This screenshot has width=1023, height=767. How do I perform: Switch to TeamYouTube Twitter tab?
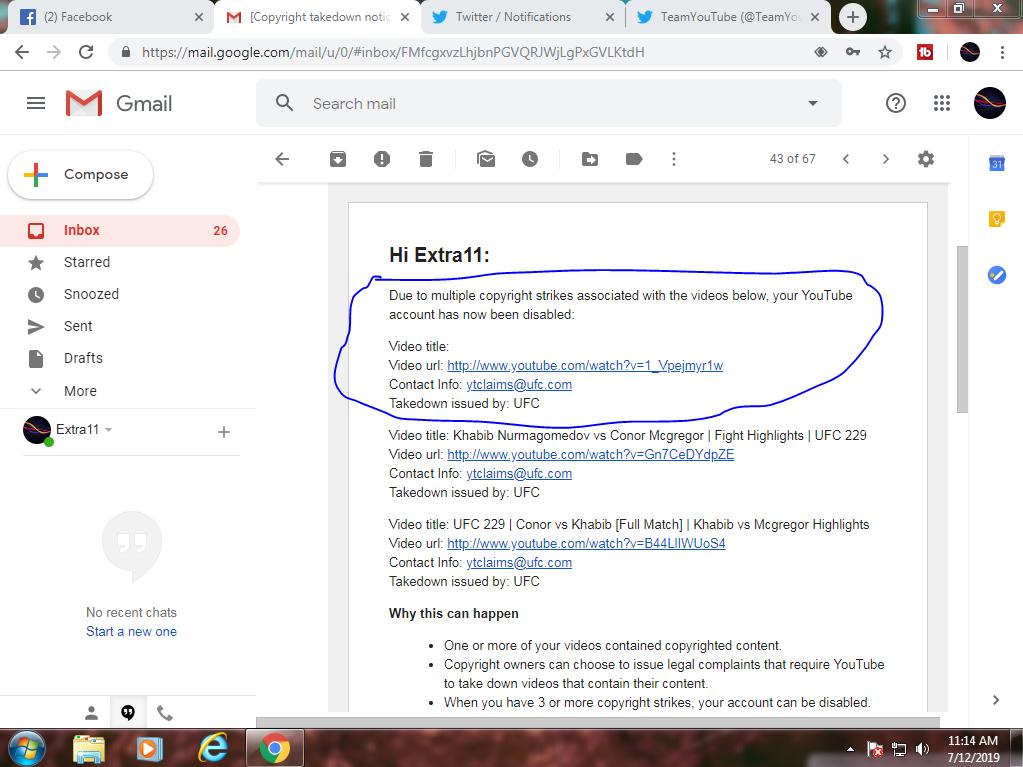point(729,17)
